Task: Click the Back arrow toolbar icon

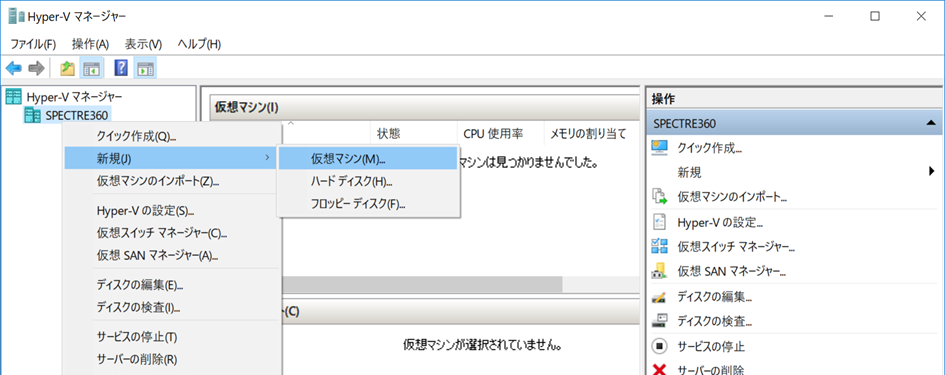Action: click(14, 68)
